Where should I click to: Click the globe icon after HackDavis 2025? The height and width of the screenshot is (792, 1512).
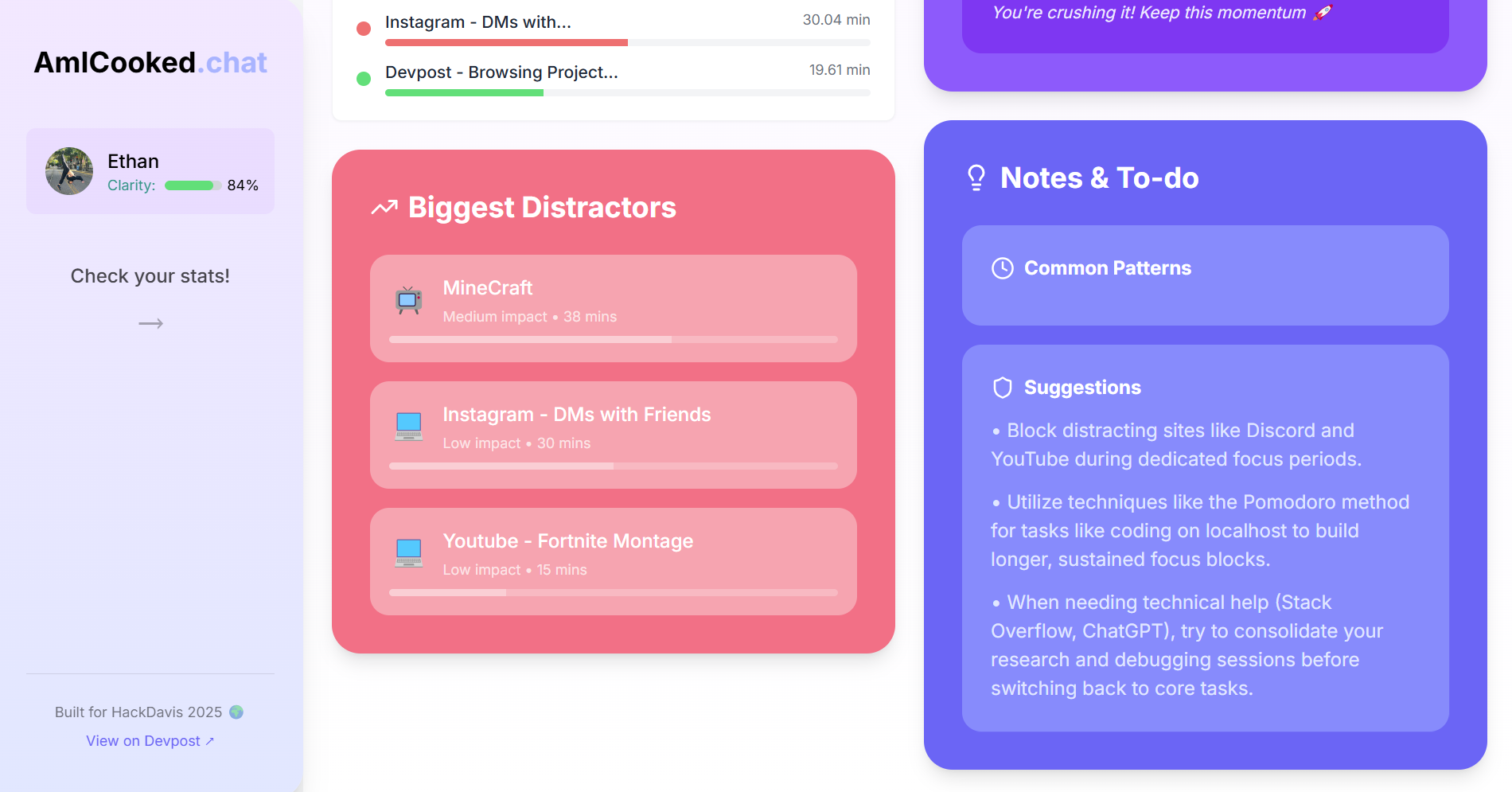tap(236, 712)
